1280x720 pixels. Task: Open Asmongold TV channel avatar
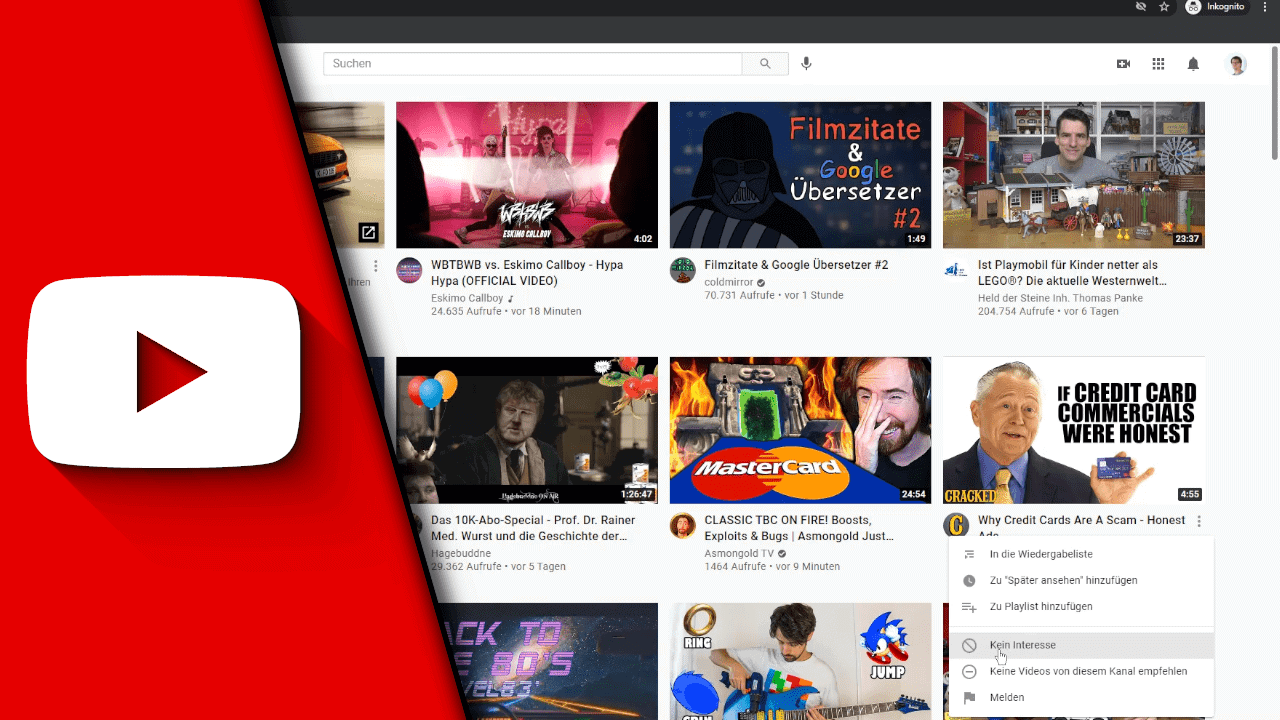click(x=682, y=525)
